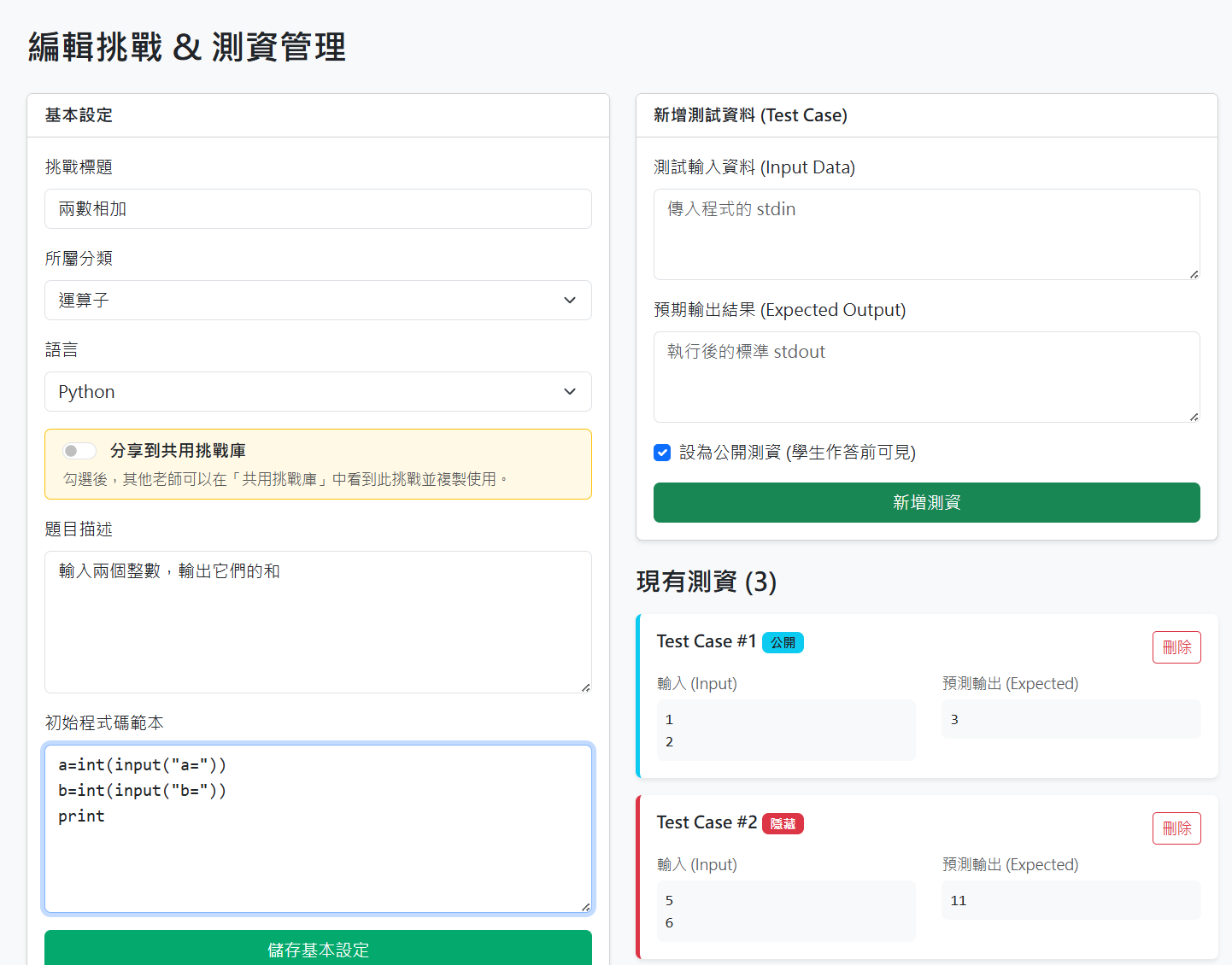This screenshot has width=1232, height=965.
Task: Delete Test Case #2
Action: (1176, 828)
